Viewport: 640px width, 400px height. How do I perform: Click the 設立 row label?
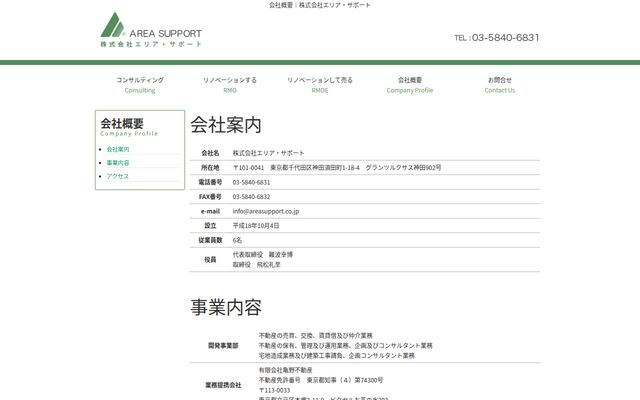[x=210, y=226]
